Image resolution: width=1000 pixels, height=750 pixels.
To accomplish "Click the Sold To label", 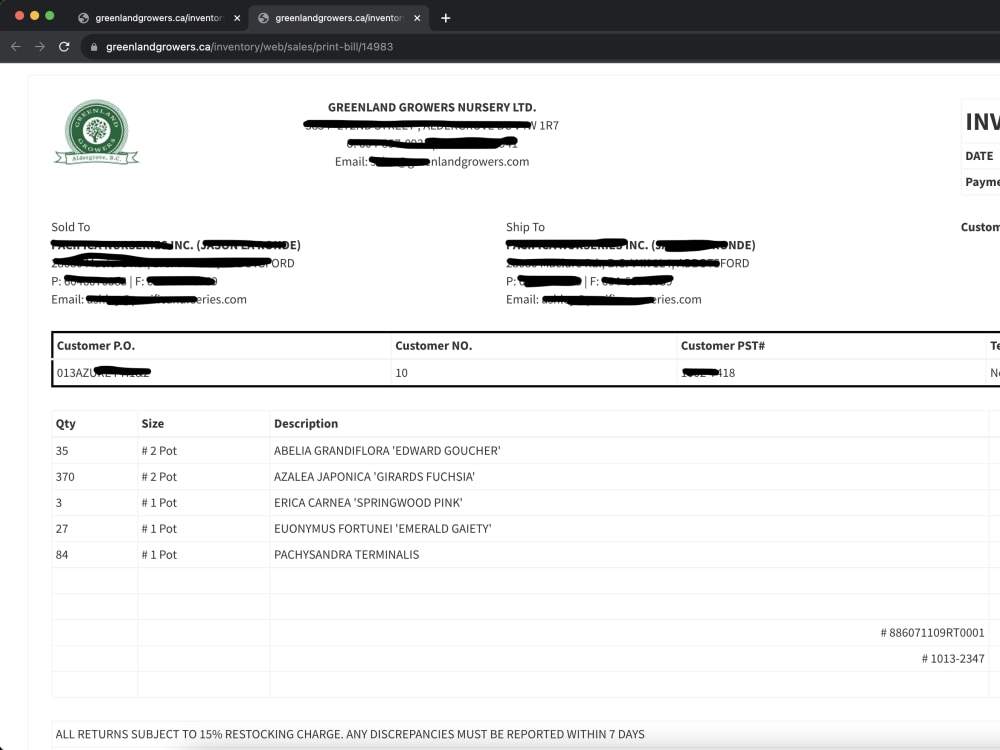I will (71, 227).
